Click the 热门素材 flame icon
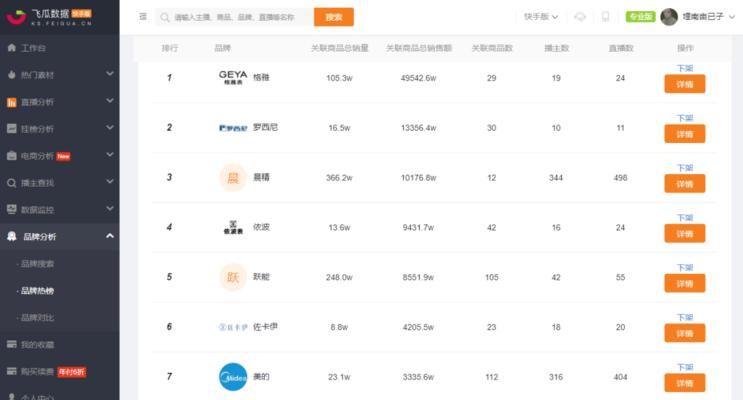Screen dimensions: 743x400 click(12, 75)
